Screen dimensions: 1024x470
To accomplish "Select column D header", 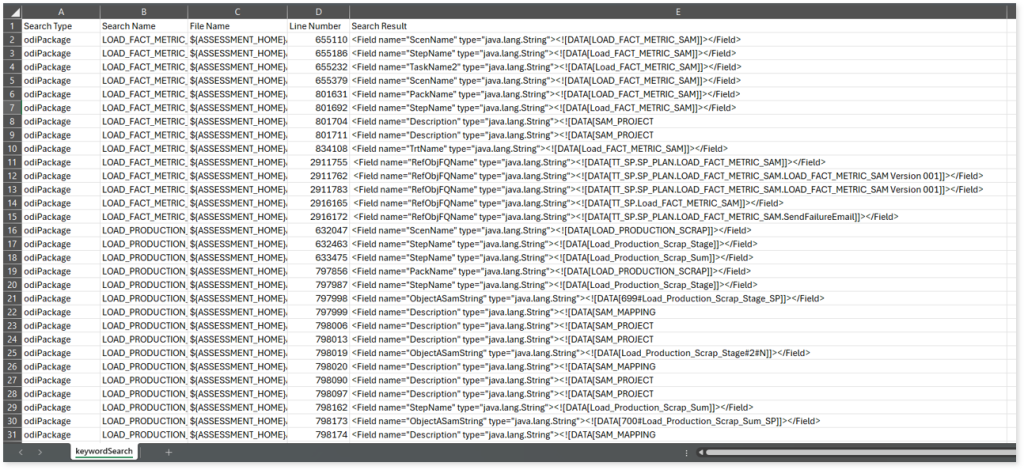I will (318, 11).
